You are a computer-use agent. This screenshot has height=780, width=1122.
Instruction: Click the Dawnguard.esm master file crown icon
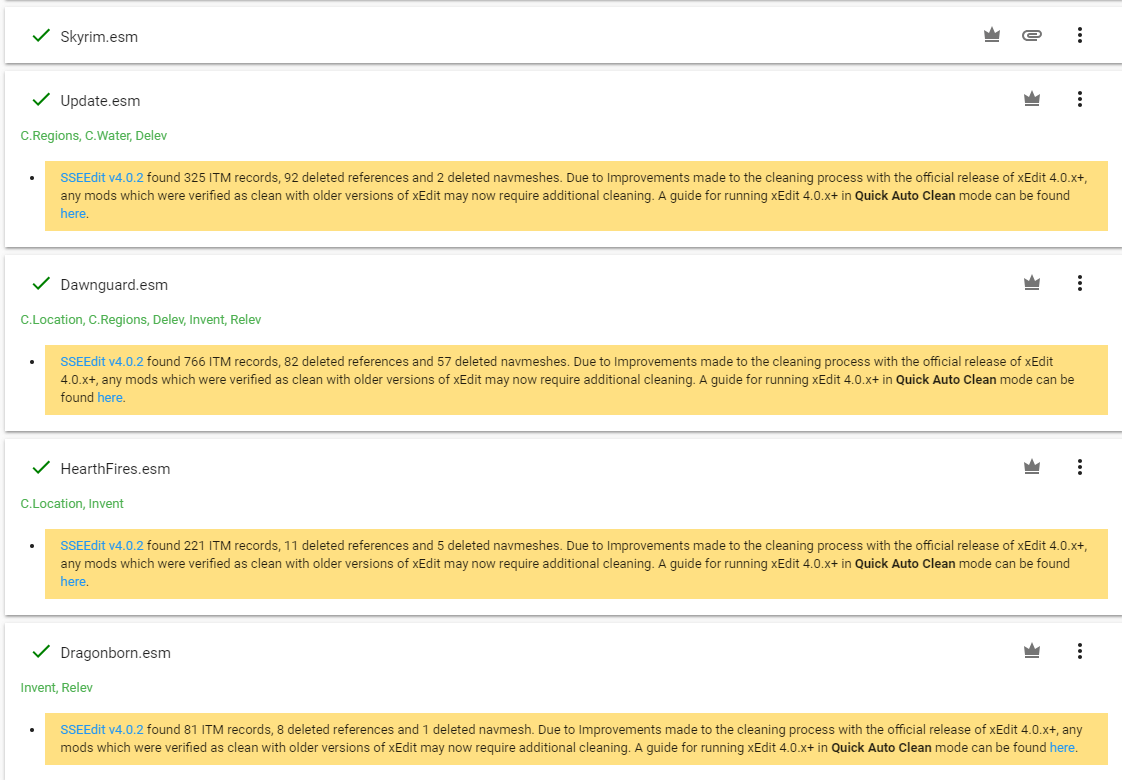[1032, 283]
